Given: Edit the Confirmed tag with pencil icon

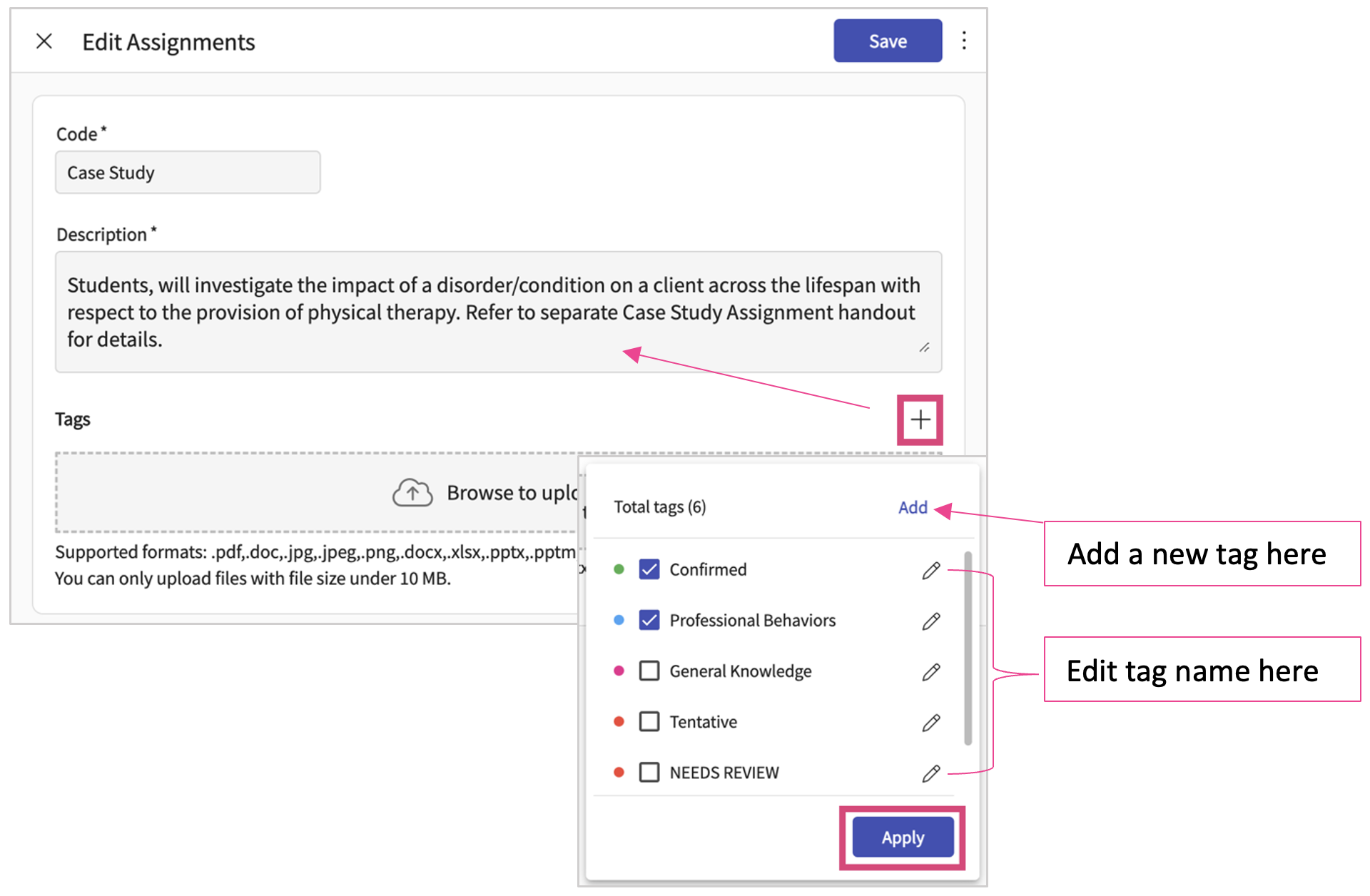Looking at the screenshot, I should pos(930,570).
